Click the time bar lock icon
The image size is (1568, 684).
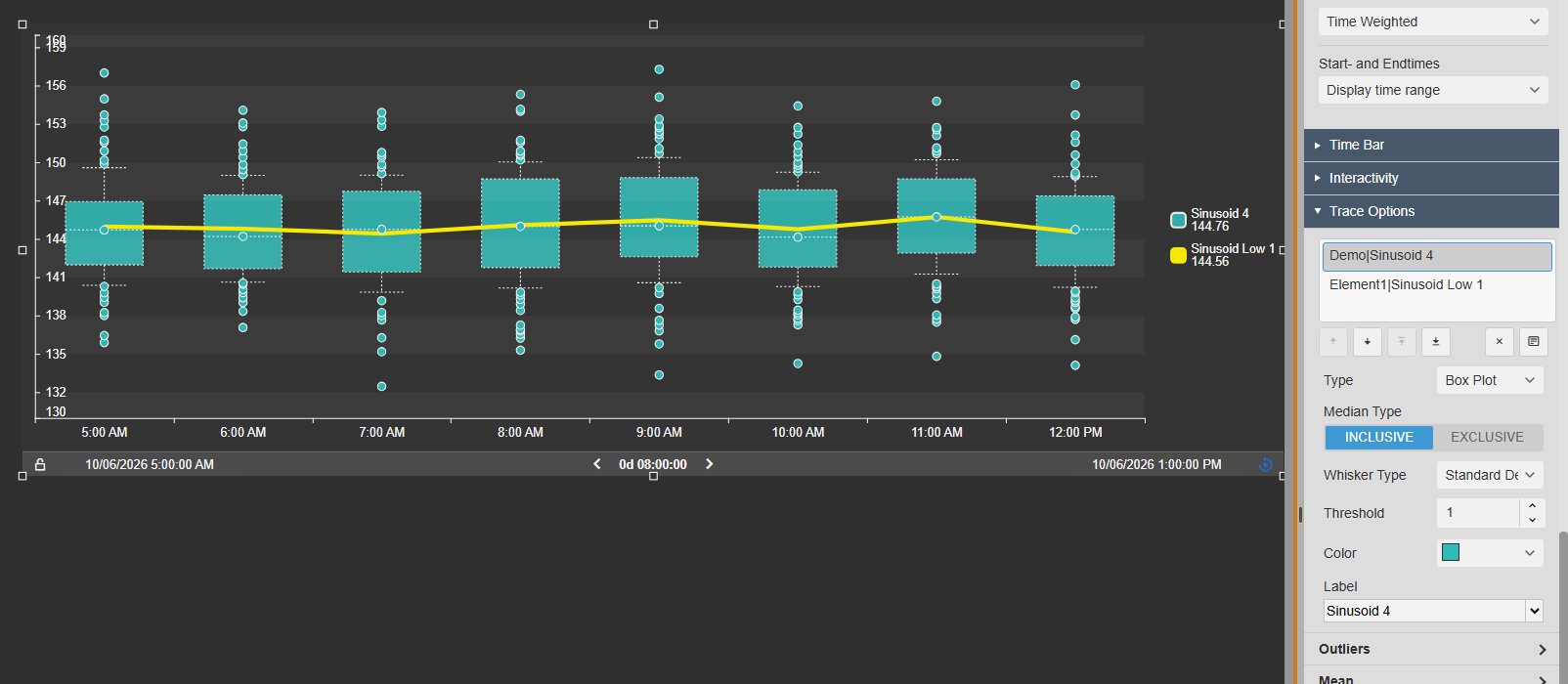coord(40,464)
